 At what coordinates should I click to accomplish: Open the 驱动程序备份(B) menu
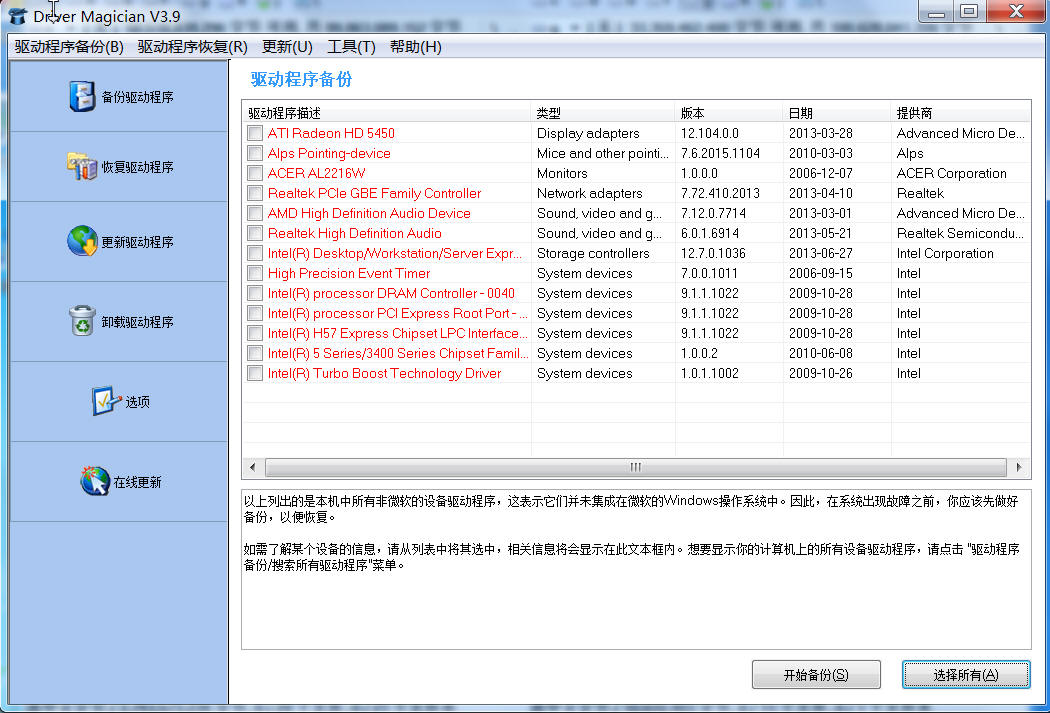click(69, 47)
